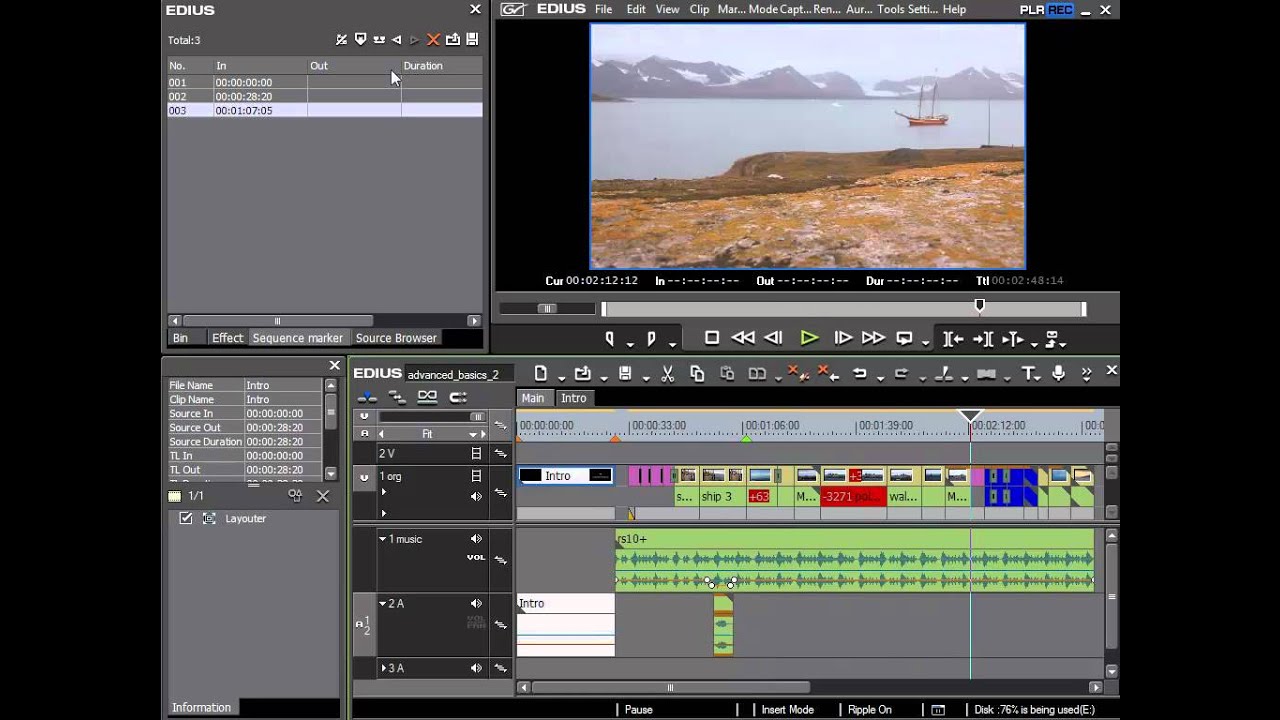Add a cut point on the timeline
The width and height of the screenshot is (1280, 720).
[943, 374]
